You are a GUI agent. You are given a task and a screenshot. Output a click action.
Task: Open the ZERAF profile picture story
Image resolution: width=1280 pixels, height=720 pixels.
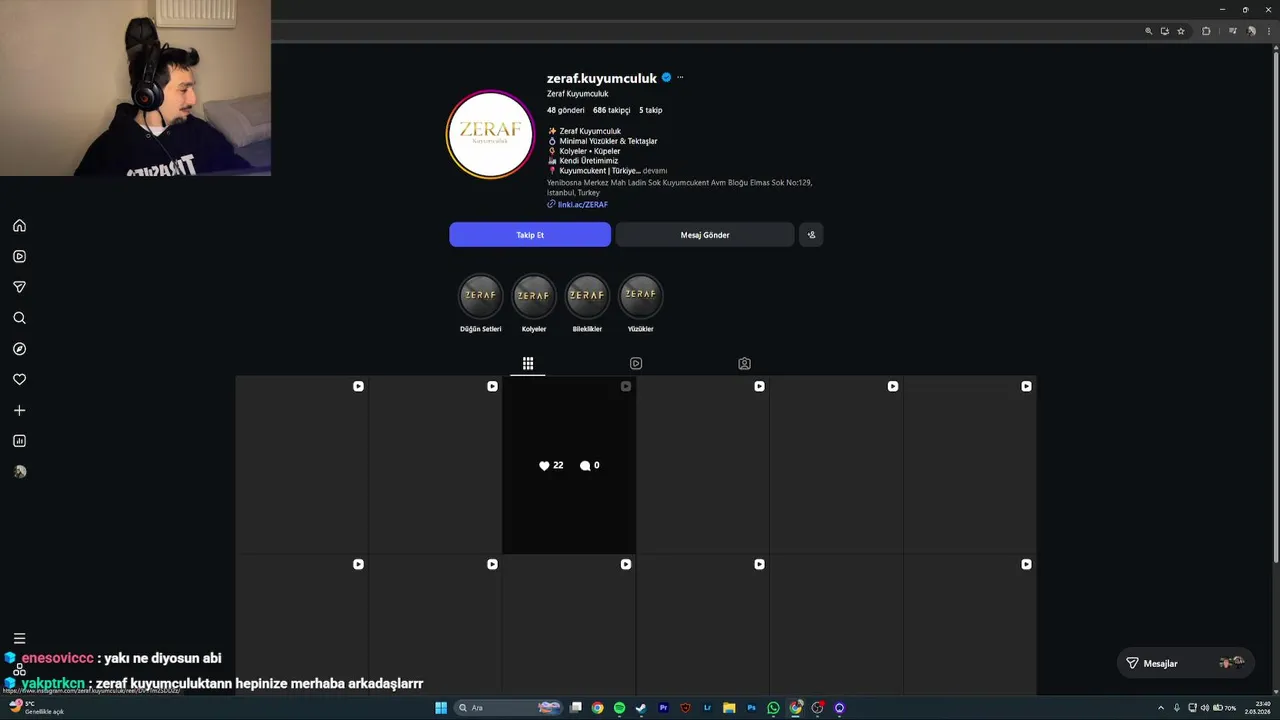(490, 134)
